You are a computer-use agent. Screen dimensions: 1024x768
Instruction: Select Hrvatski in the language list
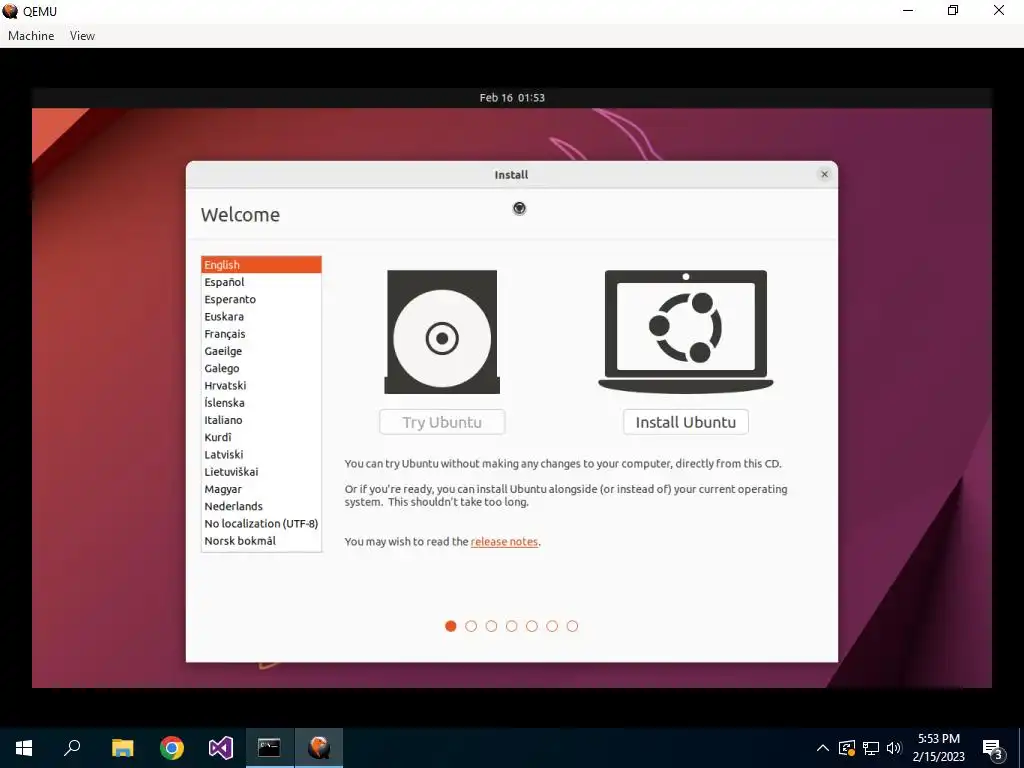coord(261,385)
